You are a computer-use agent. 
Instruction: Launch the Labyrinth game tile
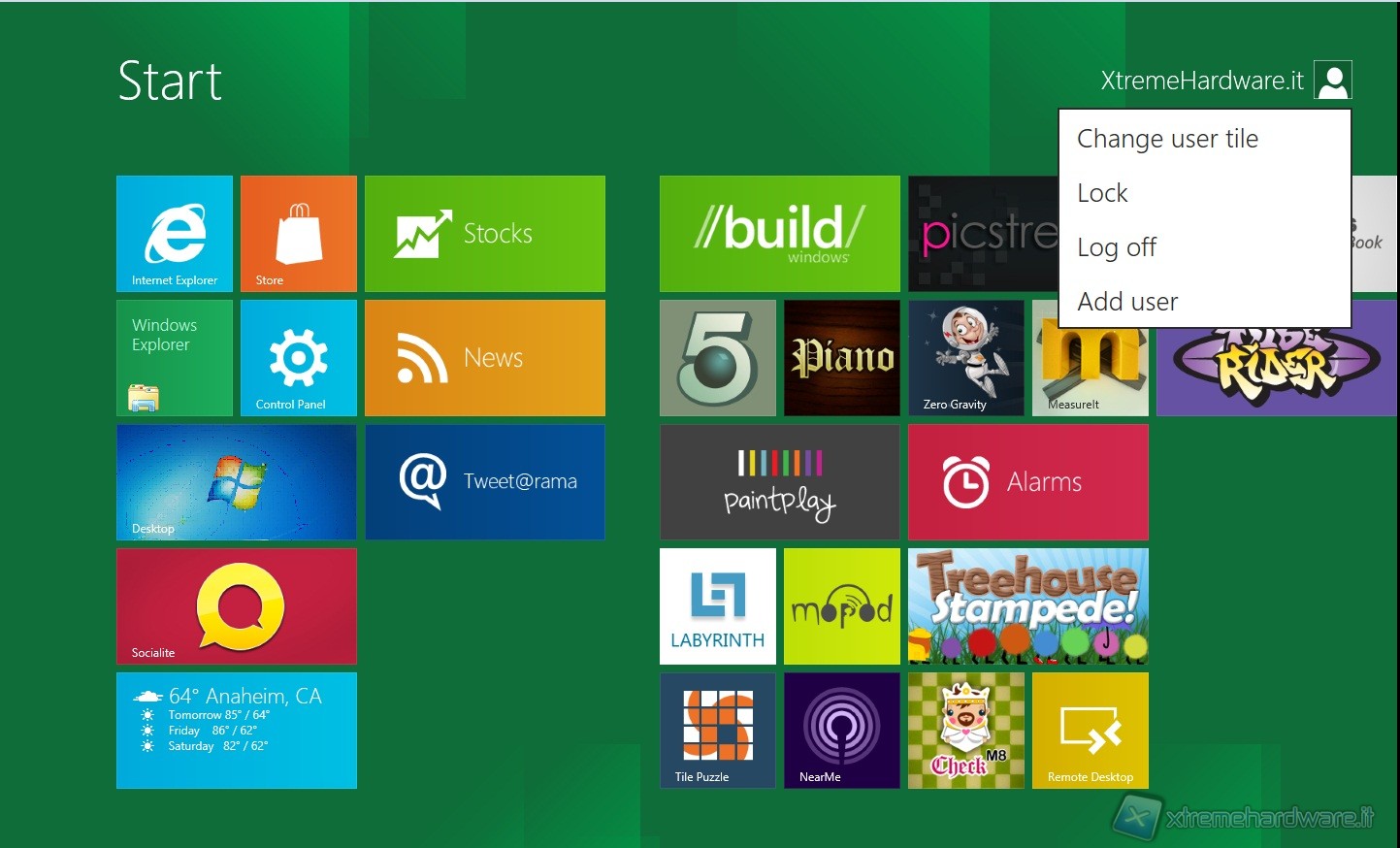coord(718,606)
